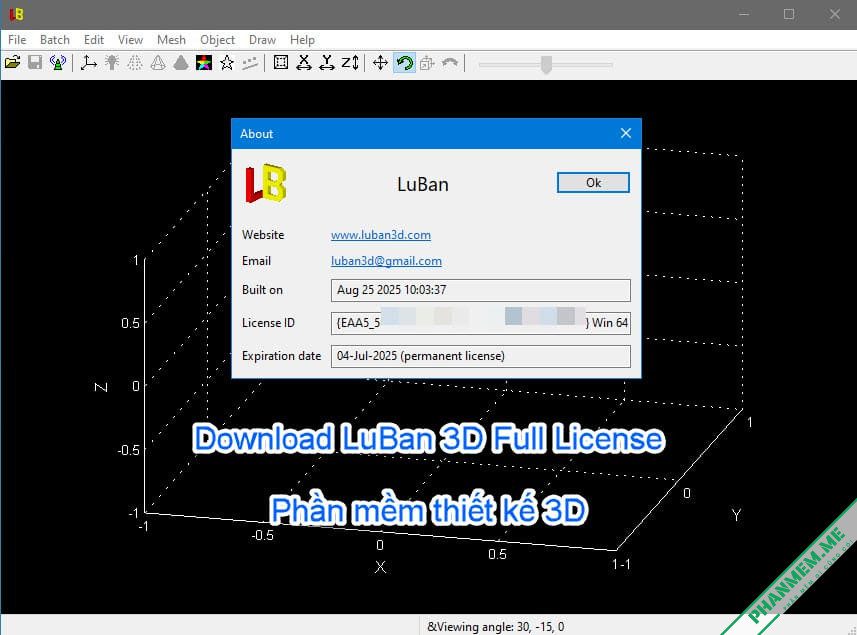Screen dimensions: 857x635
Task: Click the scattered points line icon
Action: pos(250,63)
